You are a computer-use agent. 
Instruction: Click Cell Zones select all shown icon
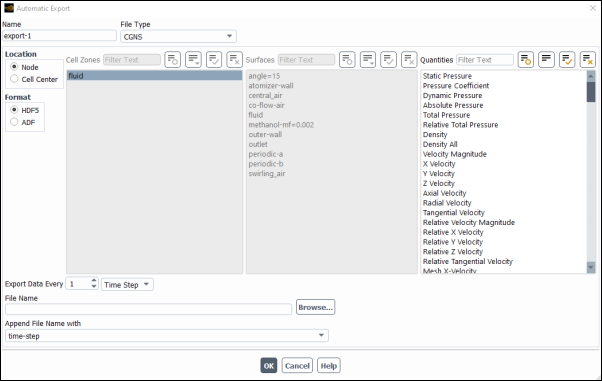pos(214,60)
